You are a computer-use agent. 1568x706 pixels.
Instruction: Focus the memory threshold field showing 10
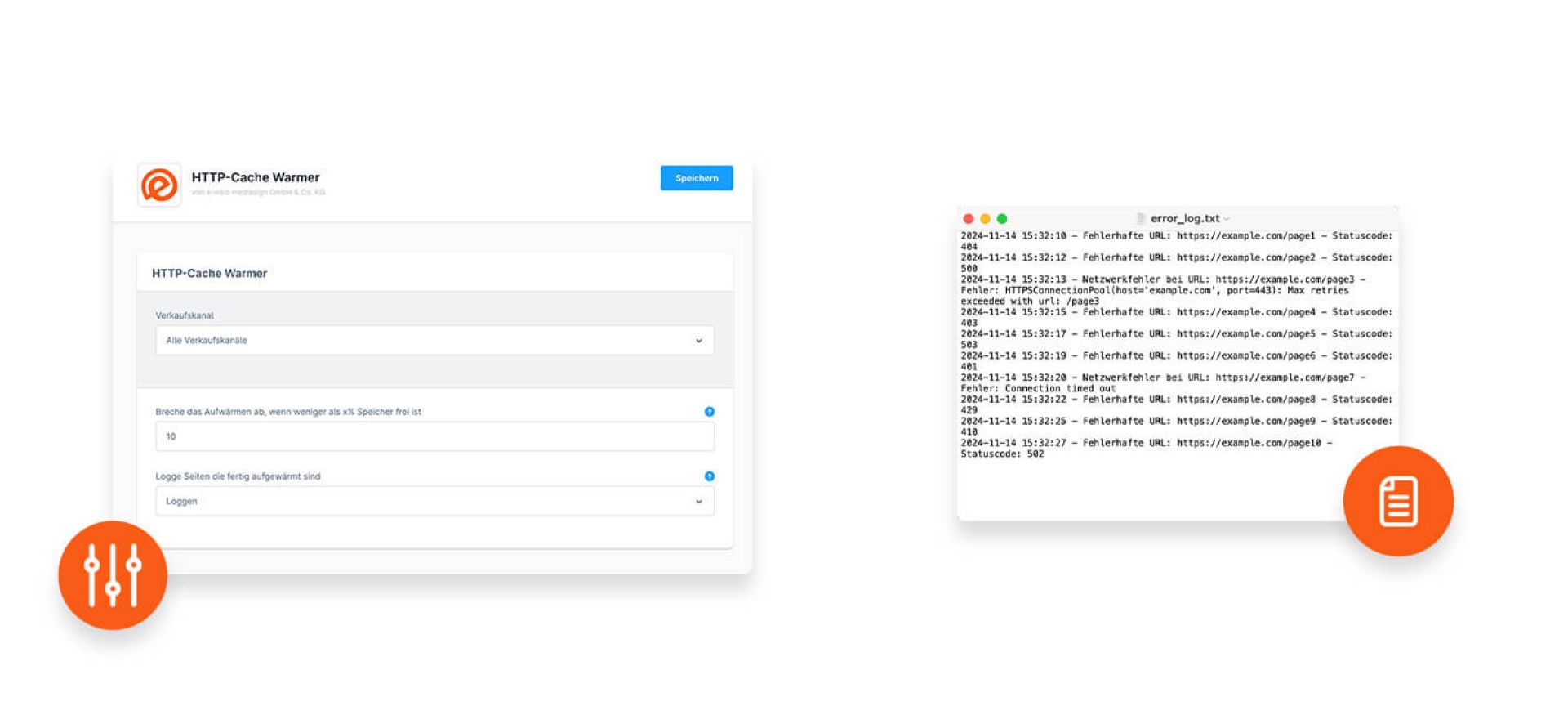(434, 437)
